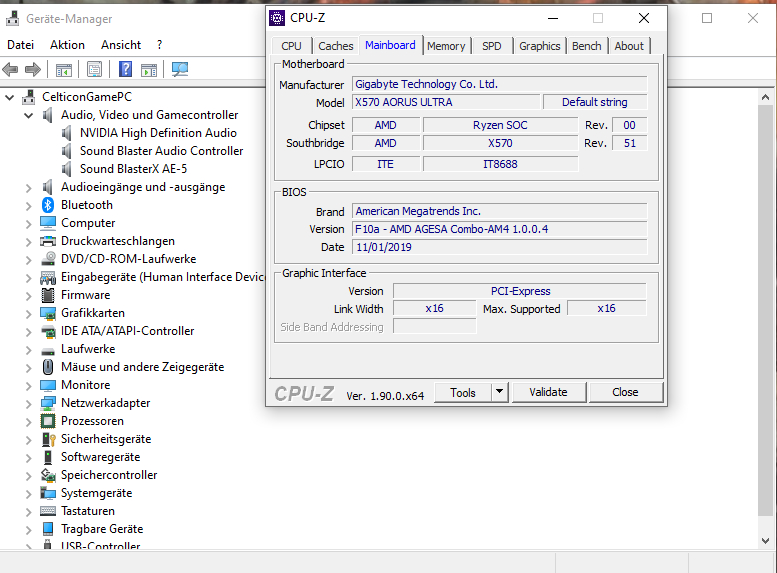
Task: Click the IT8688 LPCIO value
Action: click(x=500, y=164)
